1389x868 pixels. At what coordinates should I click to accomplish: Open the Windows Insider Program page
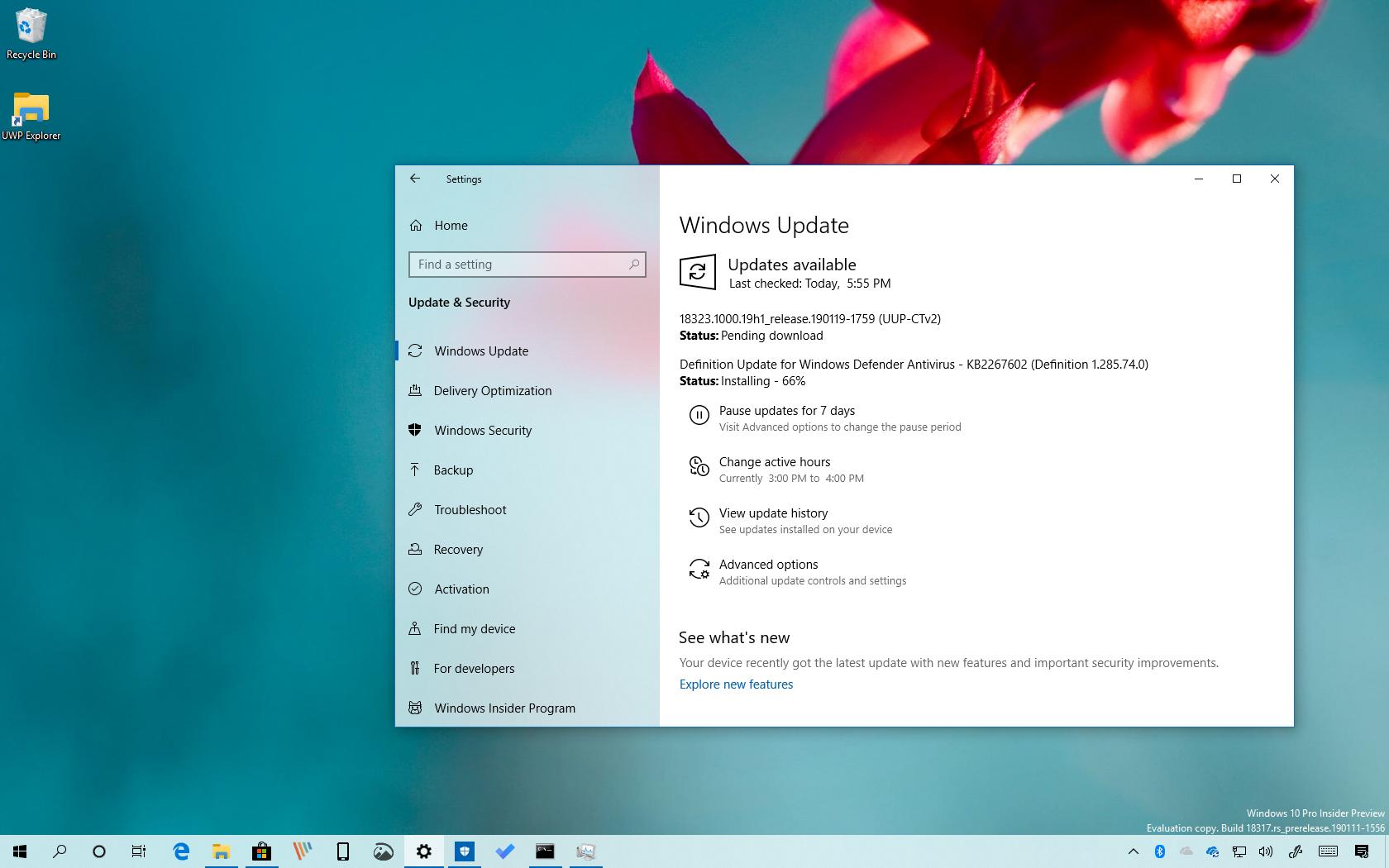(504, 708)
